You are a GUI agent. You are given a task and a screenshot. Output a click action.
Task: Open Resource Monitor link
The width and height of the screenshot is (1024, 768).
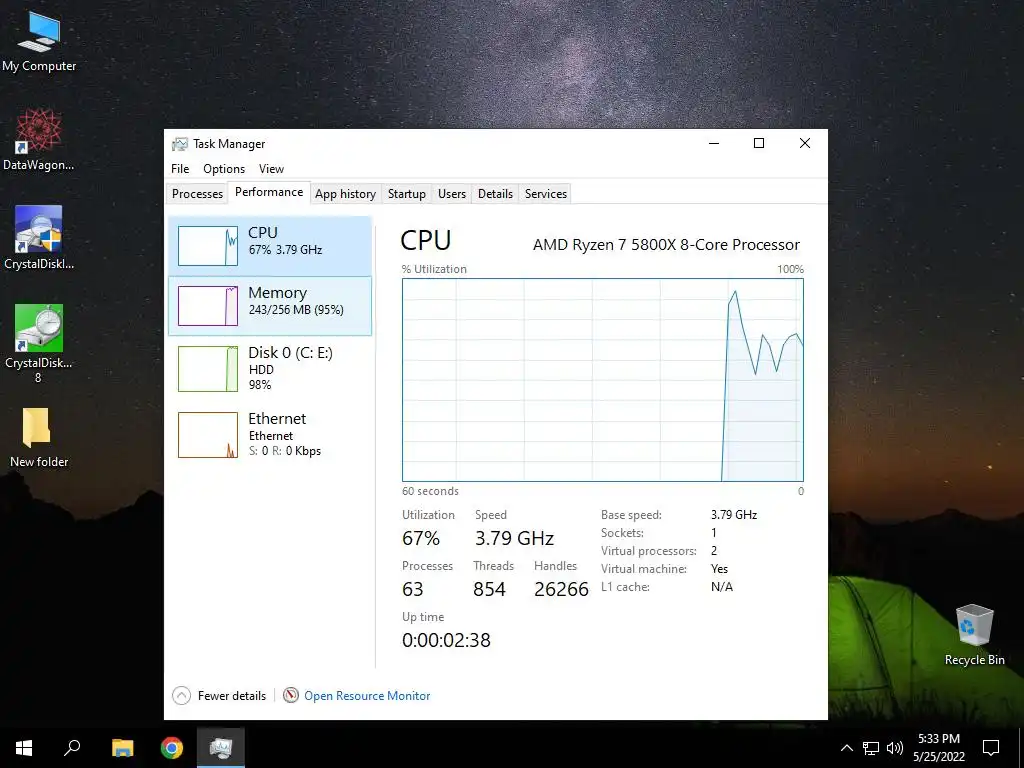pyautogui.click(x=367, y=696)
